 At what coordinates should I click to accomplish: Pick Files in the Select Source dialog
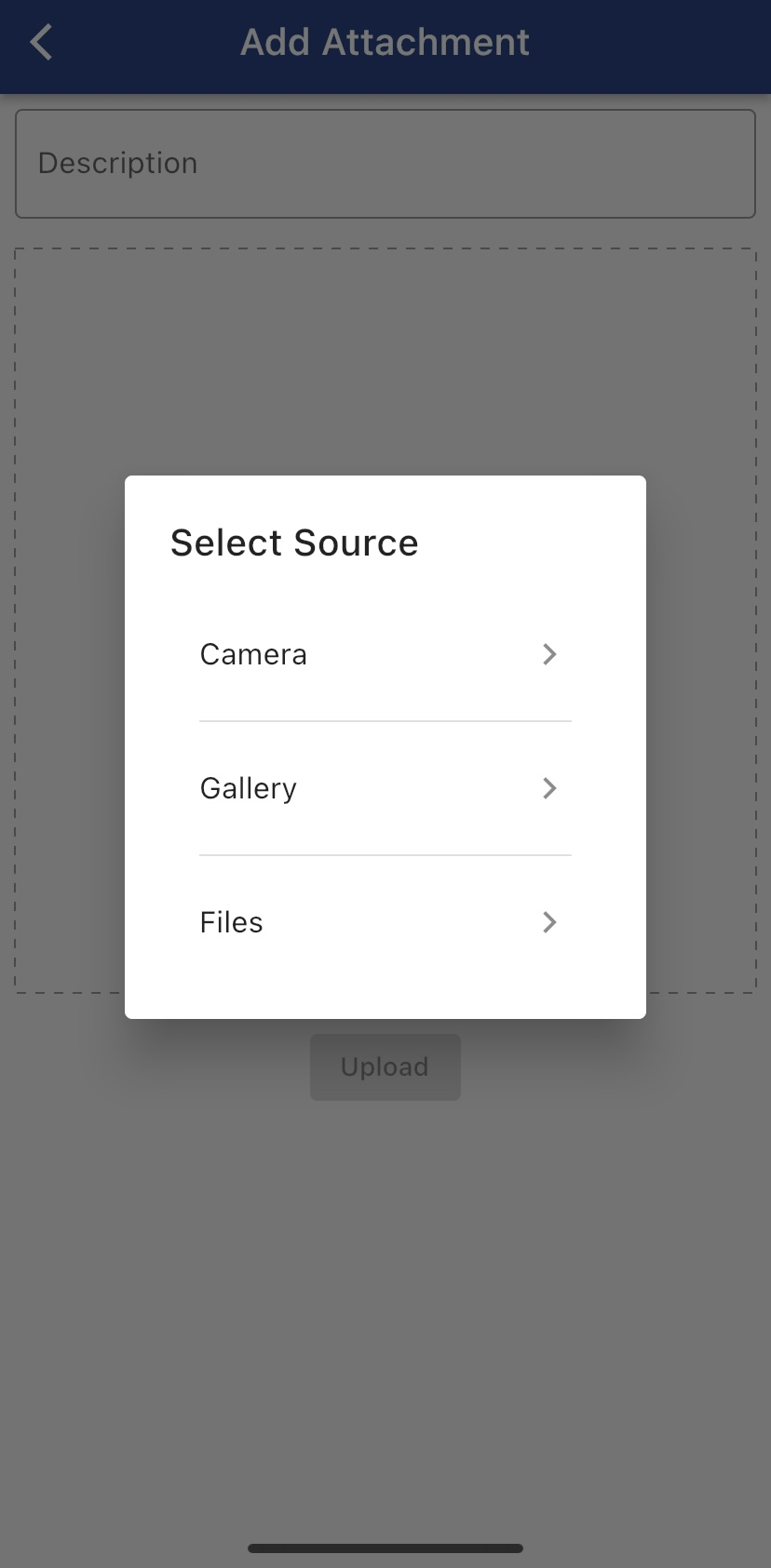[x=232, y=922]
